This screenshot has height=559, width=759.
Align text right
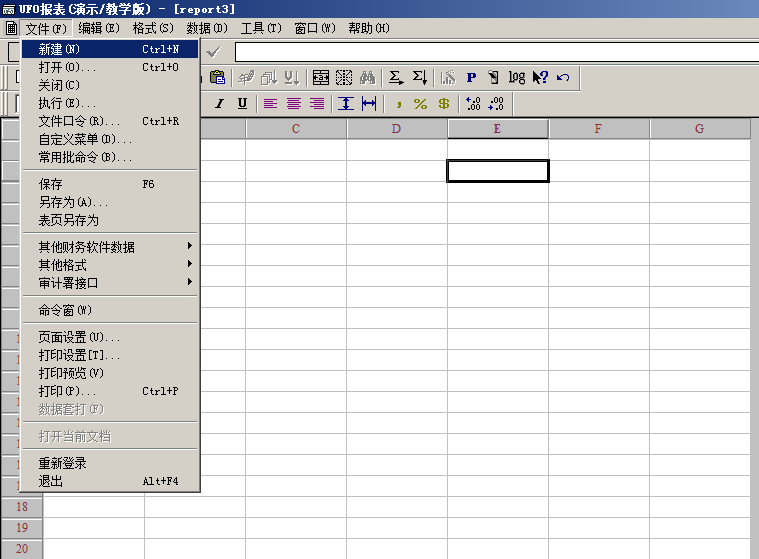coord(317,104)
